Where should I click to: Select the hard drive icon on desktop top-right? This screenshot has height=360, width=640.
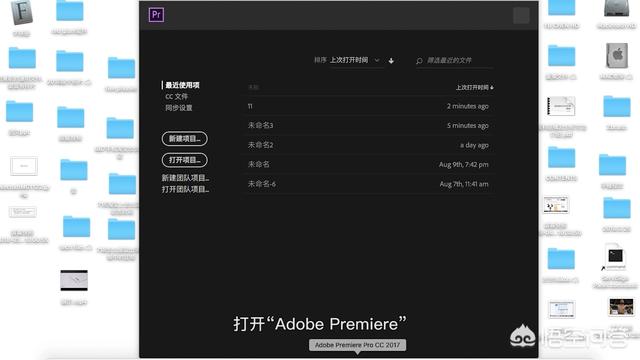pyautogui.click(x=616, y=9)
